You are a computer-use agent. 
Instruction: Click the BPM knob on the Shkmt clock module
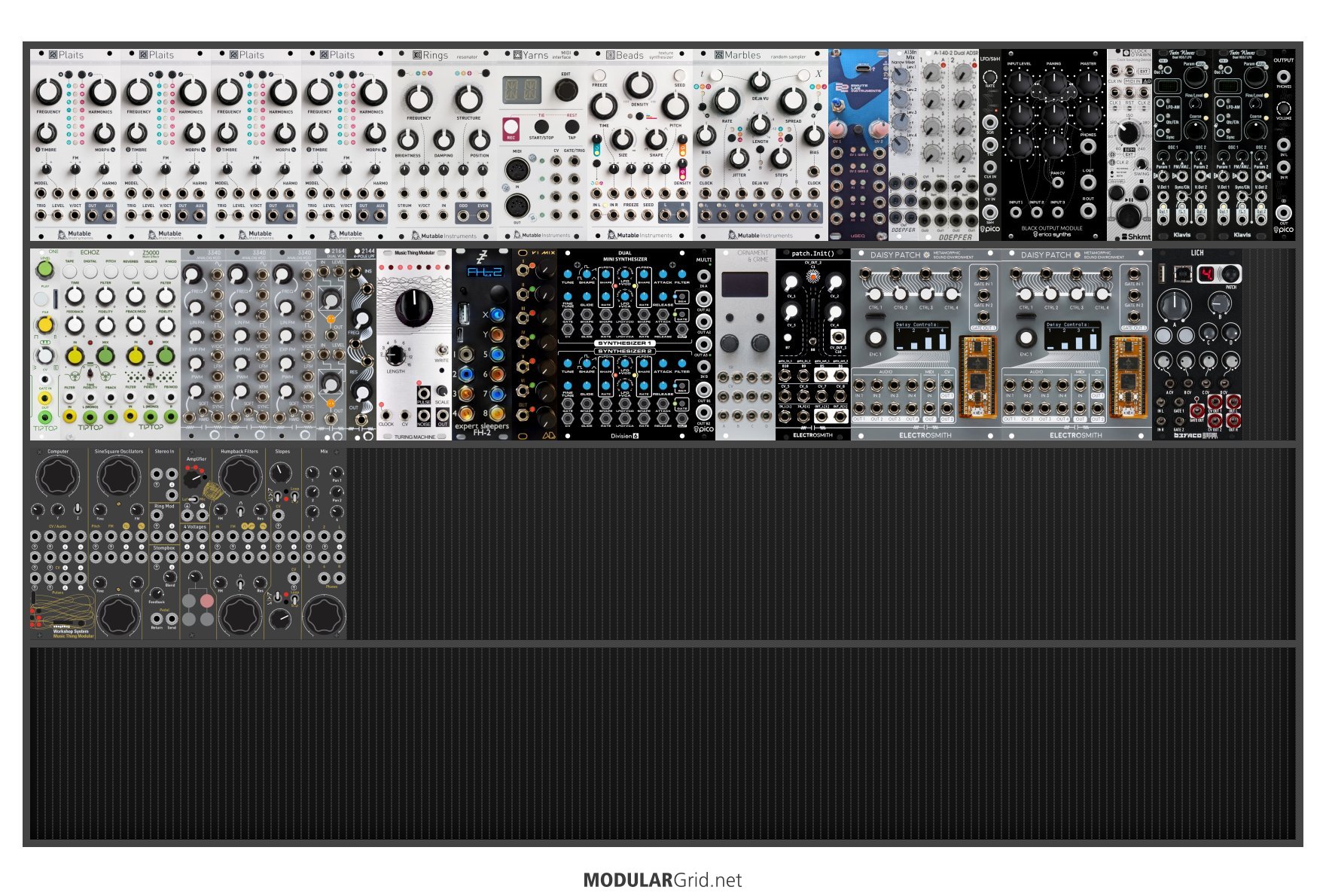1128,133
